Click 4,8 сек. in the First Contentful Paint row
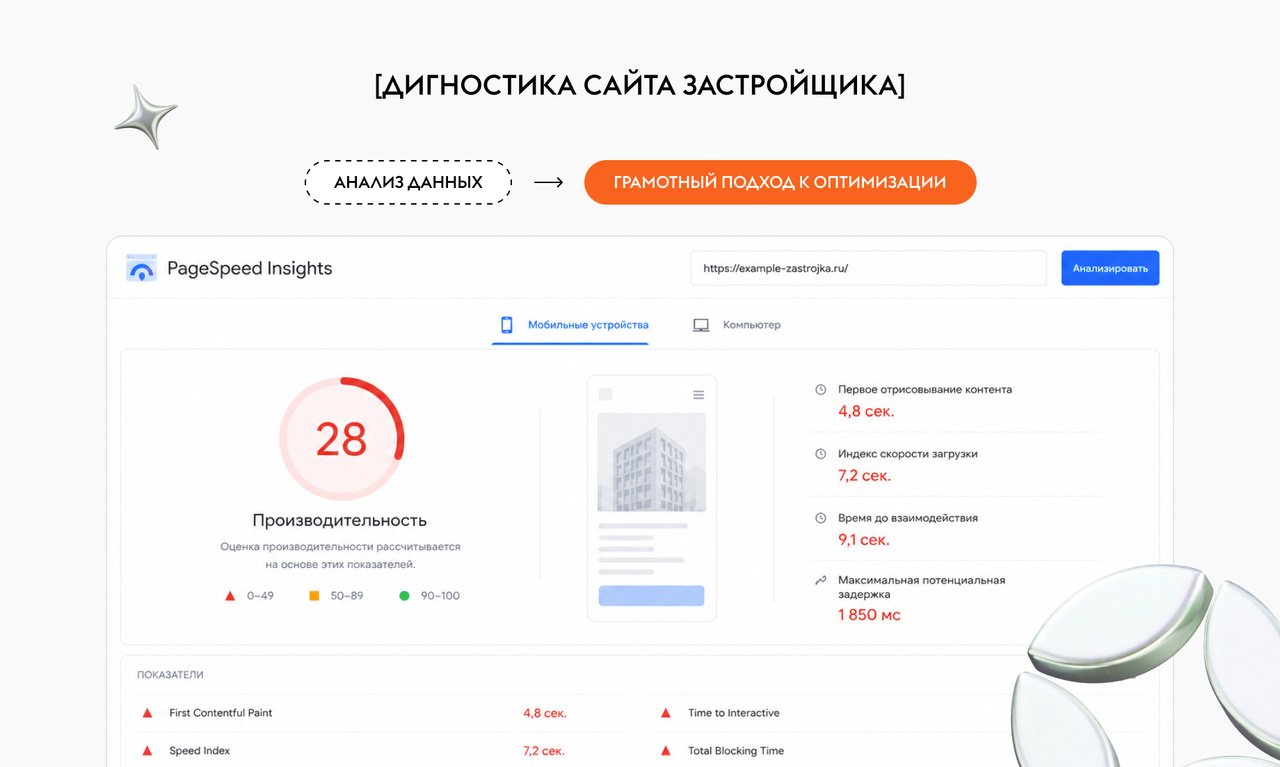1280x767 pixels. point(545,713)
